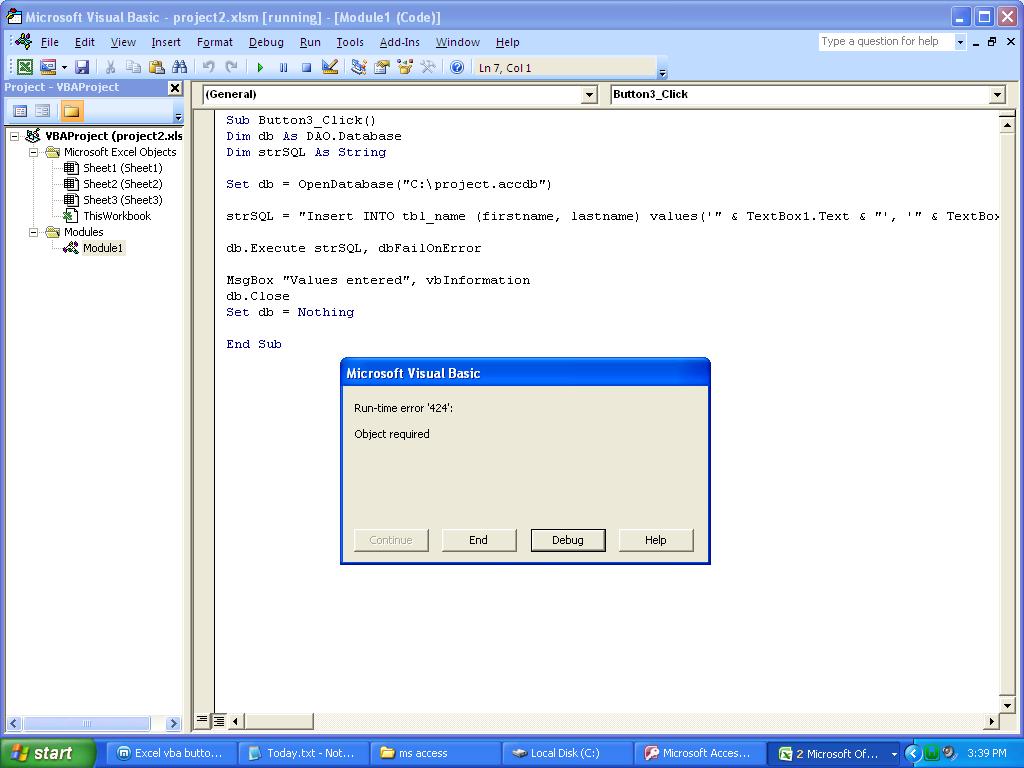Switch to Procedure View in code window
1024x768 pixels.
tap(202, 720)
